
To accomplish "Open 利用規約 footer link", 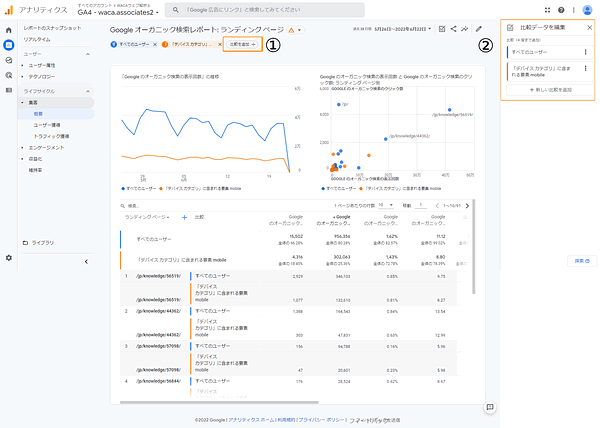I will [286, 420].
